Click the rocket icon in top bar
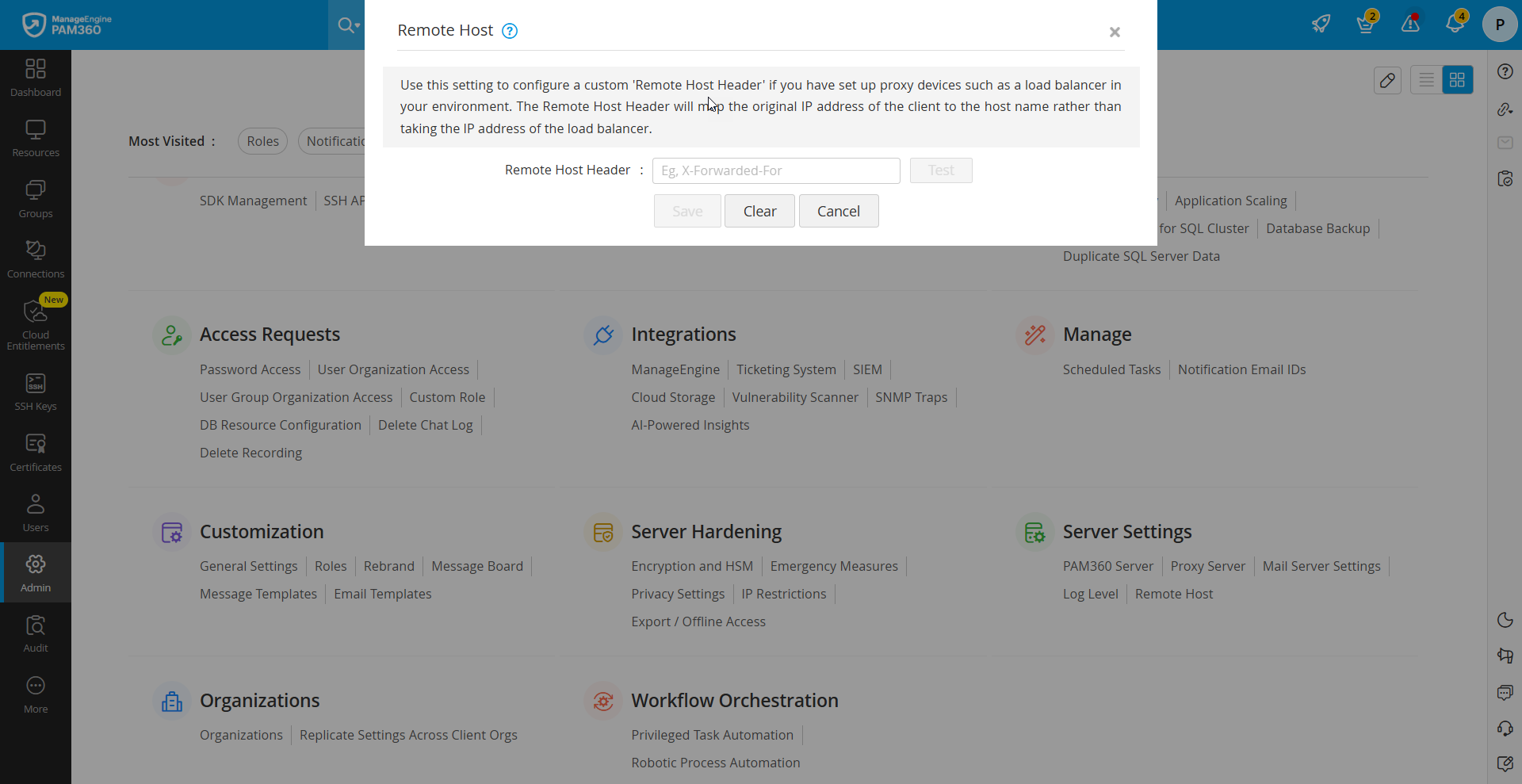 tap(1321, 24)
